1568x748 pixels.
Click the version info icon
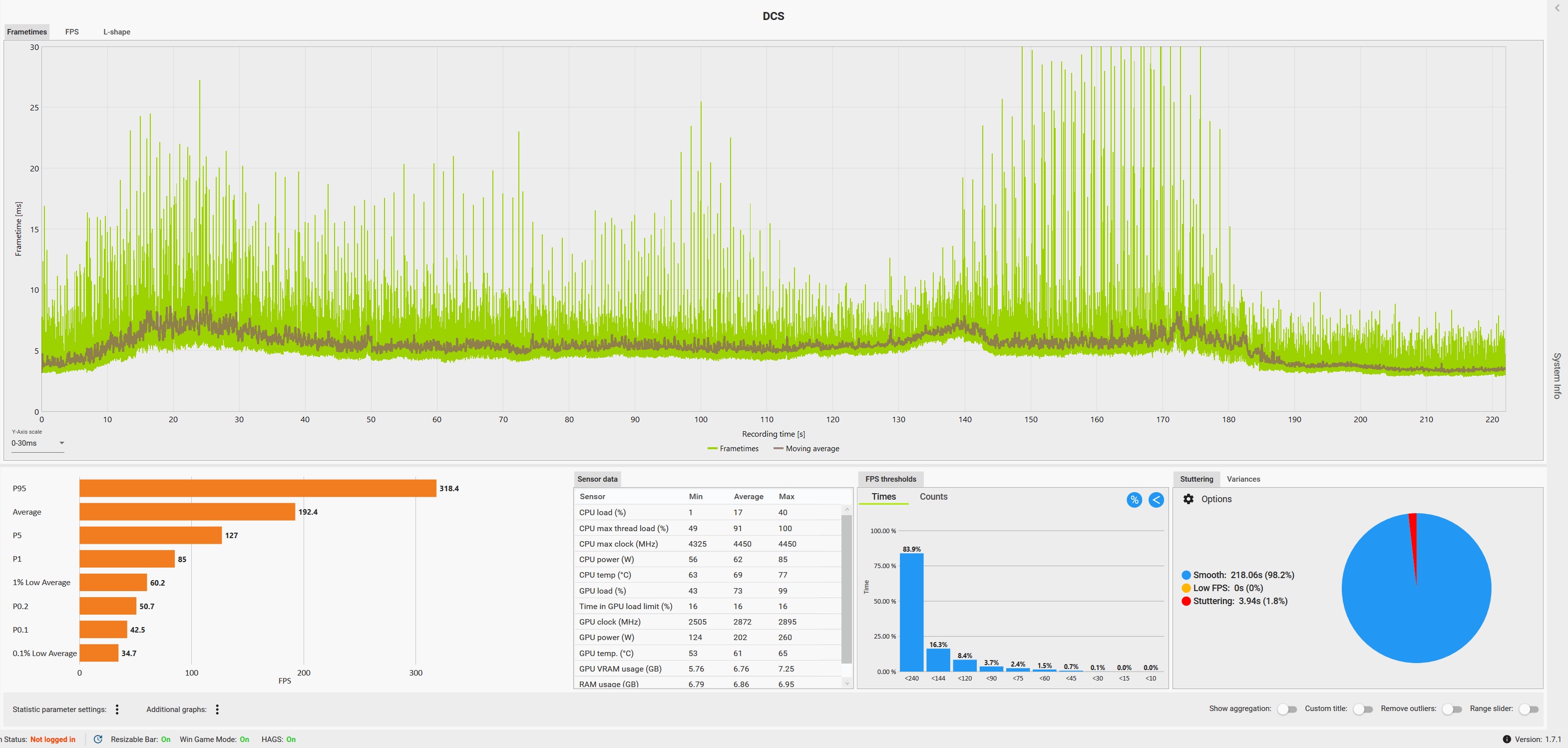(1507, 740)
